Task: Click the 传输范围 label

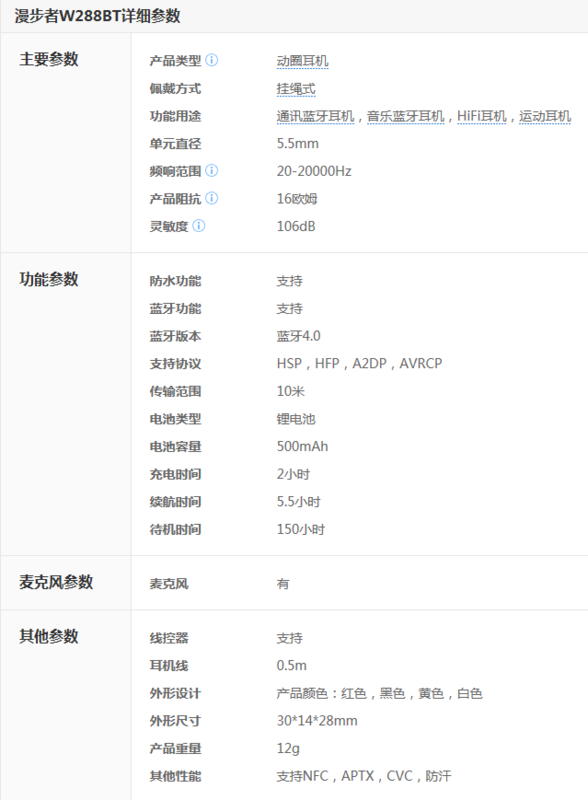Action: [175, 391]
